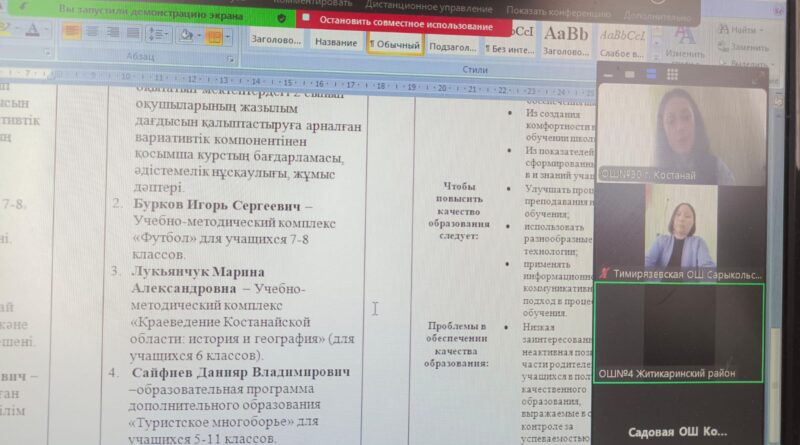Toggle single-video view in Zoom panel
Image resolution: width=800 pixels, height=445 pixels.
pos(631,75)
